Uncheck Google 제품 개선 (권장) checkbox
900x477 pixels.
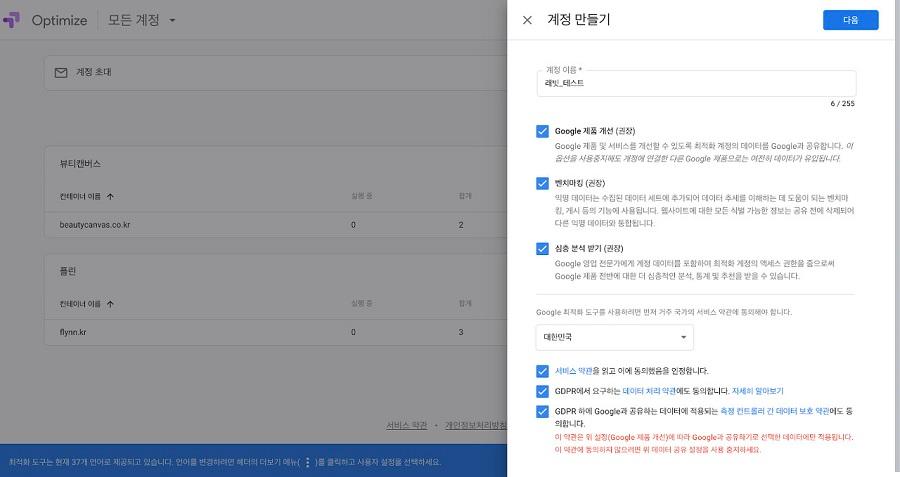click(542, 131)
